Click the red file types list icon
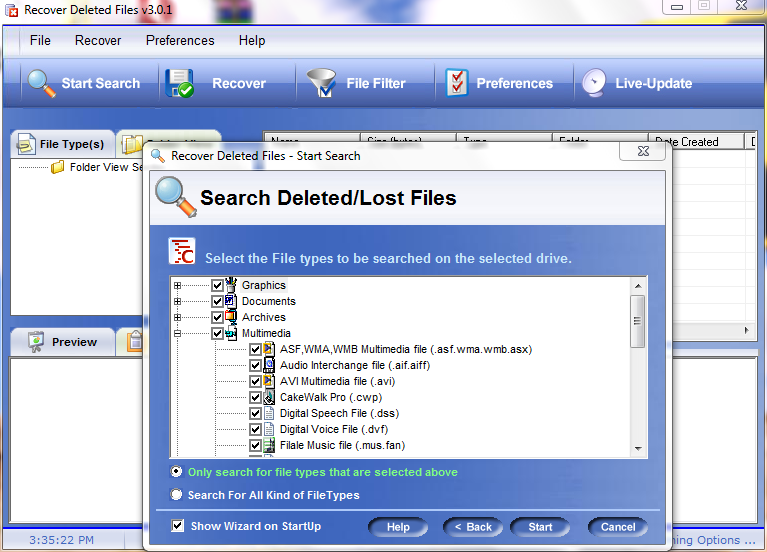 (182, 251)
